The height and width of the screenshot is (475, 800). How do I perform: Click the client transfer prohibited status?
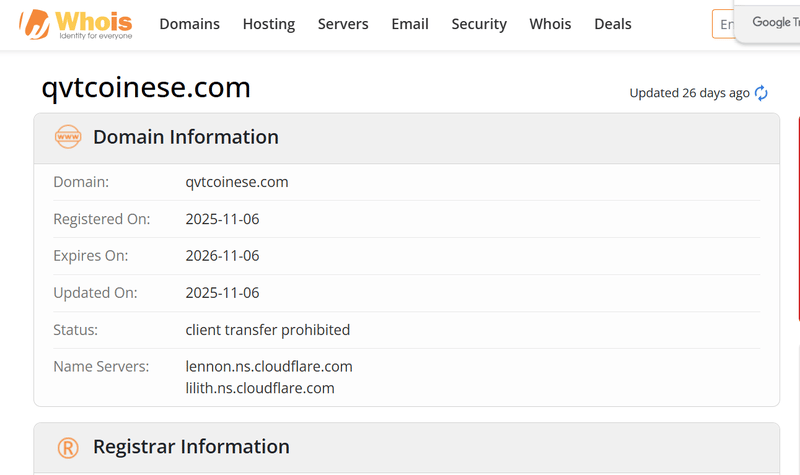point(267,330)
